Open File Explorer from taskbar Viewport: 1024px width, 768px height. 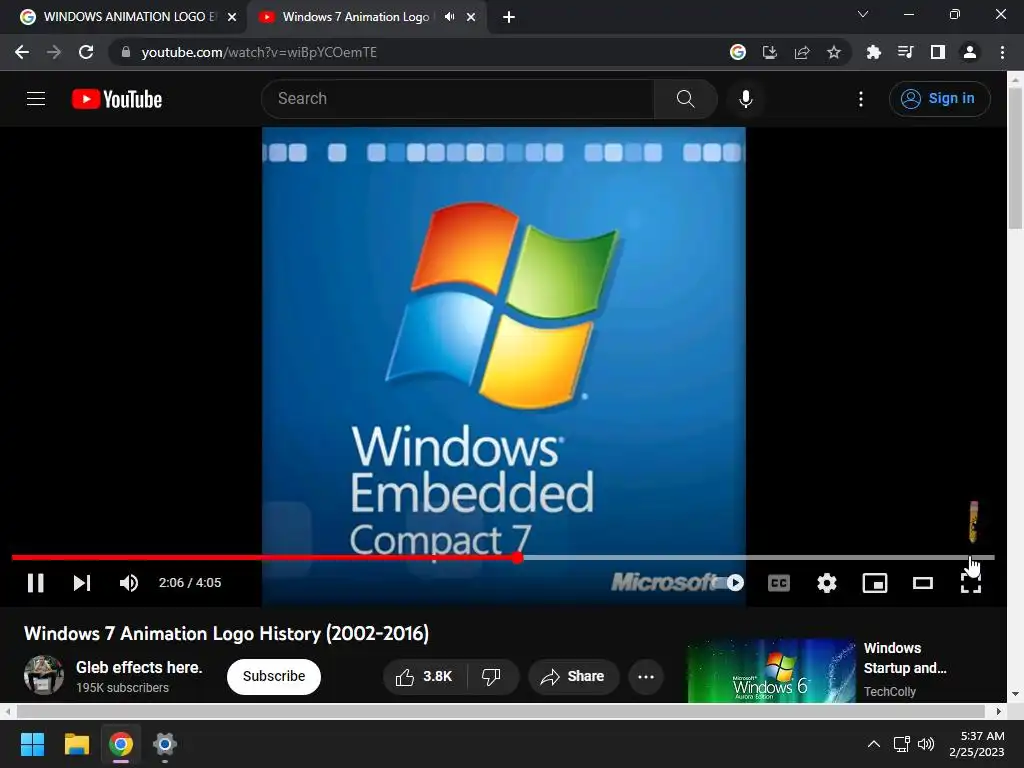coord(76,744)
